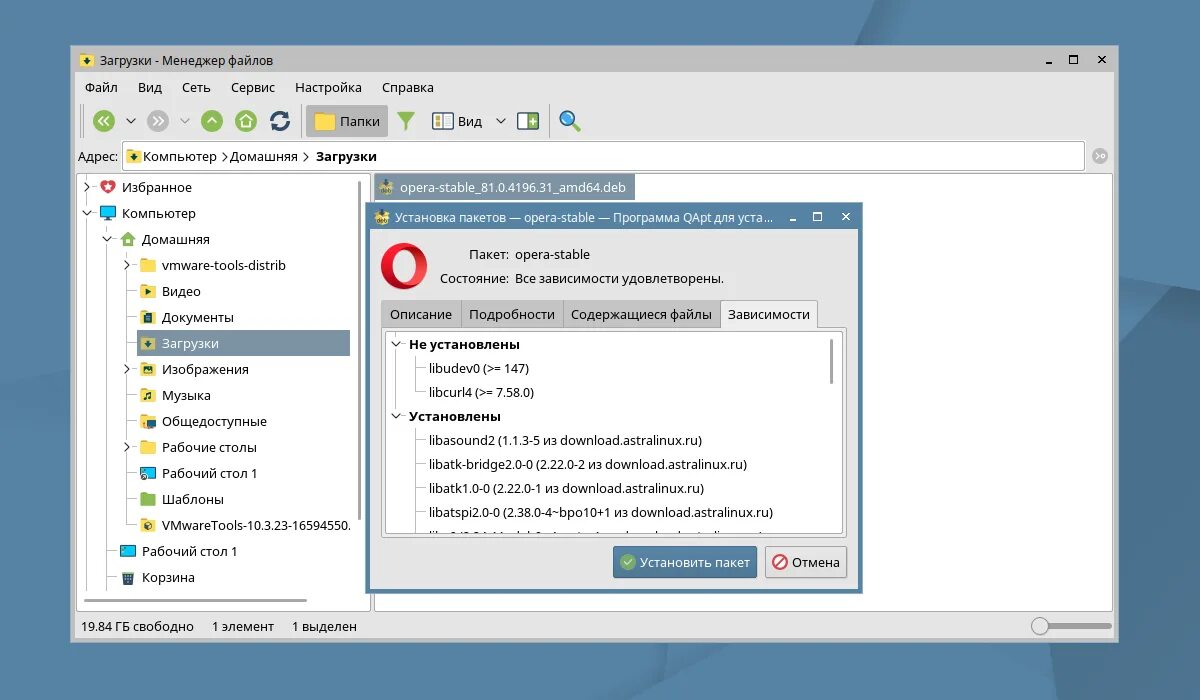
Task: Click the Opera logo in package dialog
Action: point(403,265)
